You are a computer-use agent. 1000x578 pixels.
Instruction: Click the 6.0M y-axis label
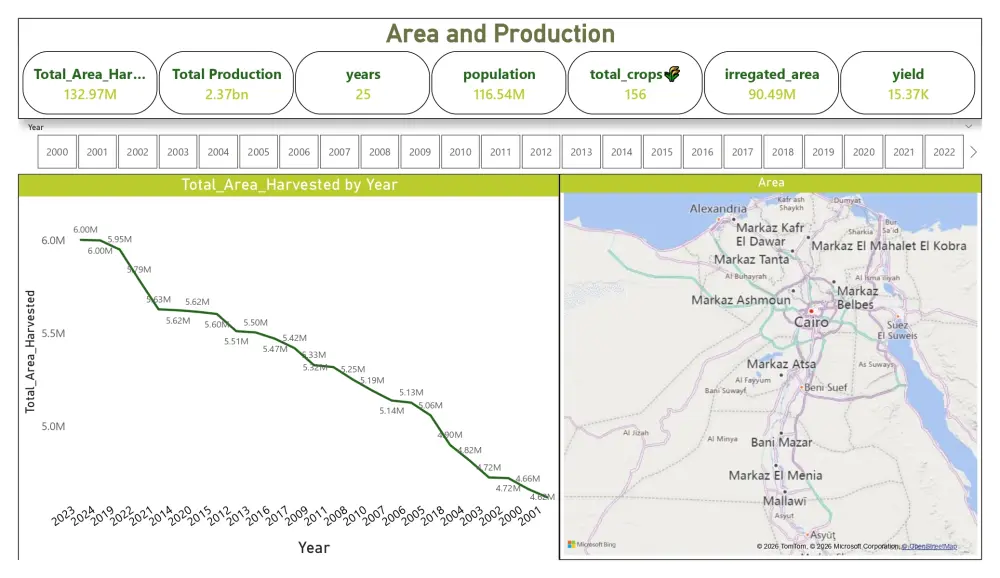click(x=54, y=241)
